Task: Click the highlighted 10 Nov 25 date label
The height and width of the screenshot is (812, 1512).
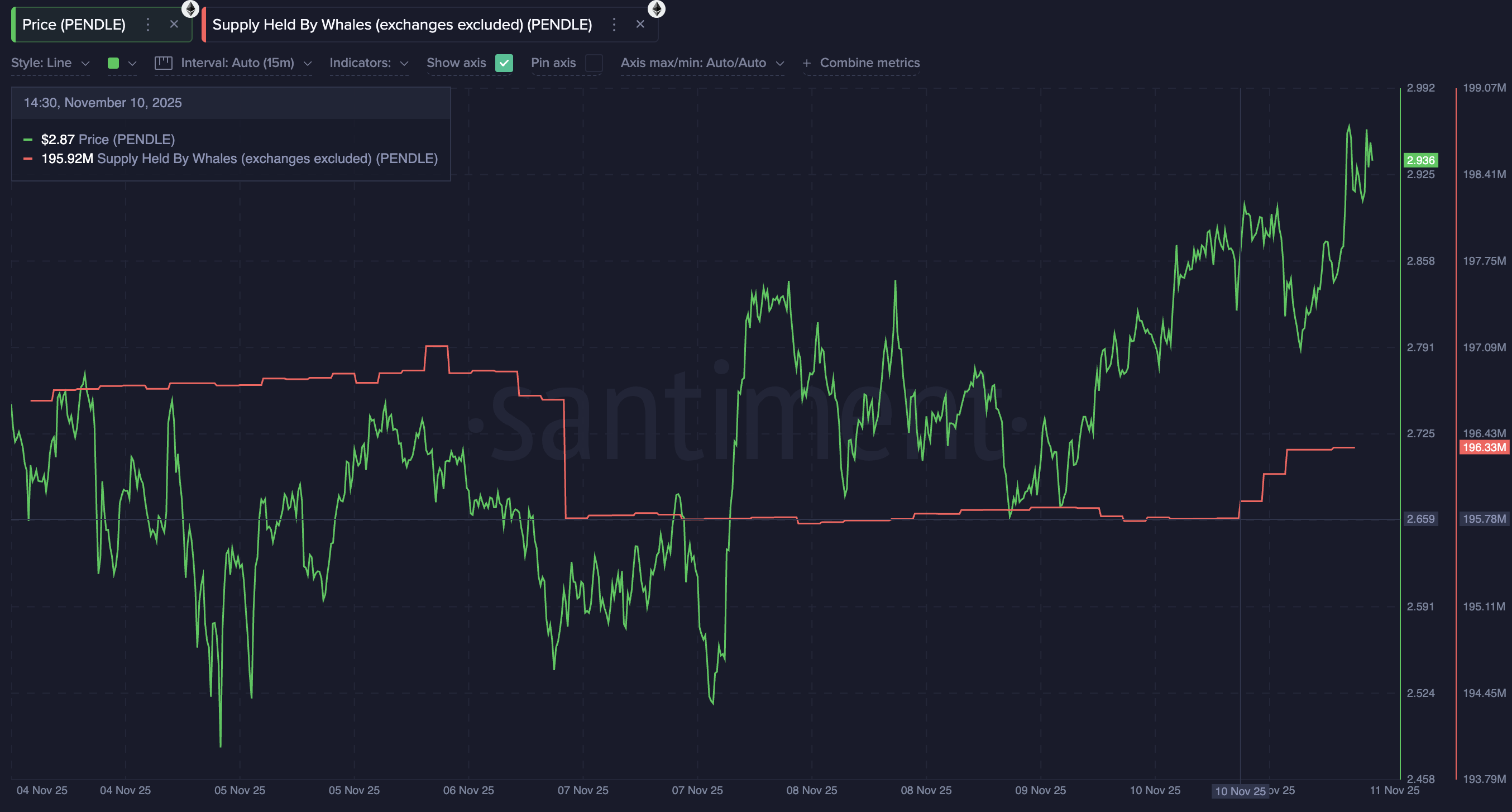Action: 1240,791
